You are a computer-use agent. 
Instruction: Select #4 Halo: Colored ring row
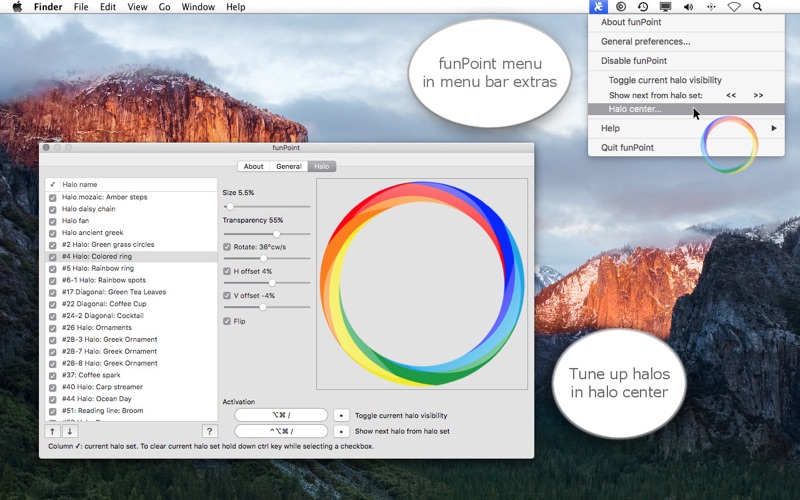pos(131,257)
